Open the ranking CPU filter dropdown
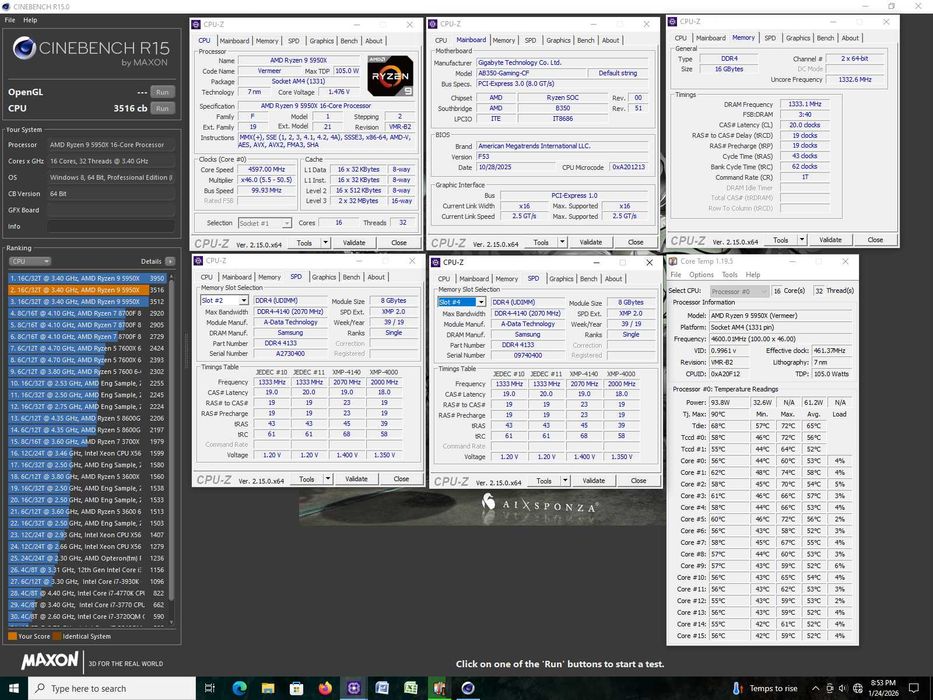The image size is (933, 700). click(30, 261)
